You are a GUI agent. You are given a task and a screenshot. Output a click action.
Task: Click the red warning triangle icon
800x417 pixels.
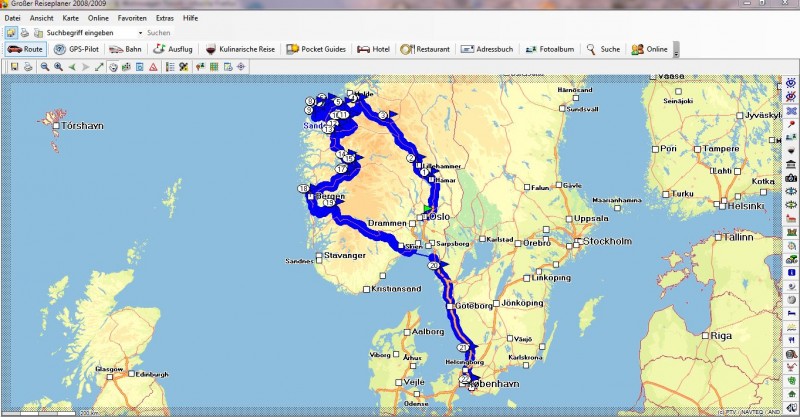click(x=153, y=67)
